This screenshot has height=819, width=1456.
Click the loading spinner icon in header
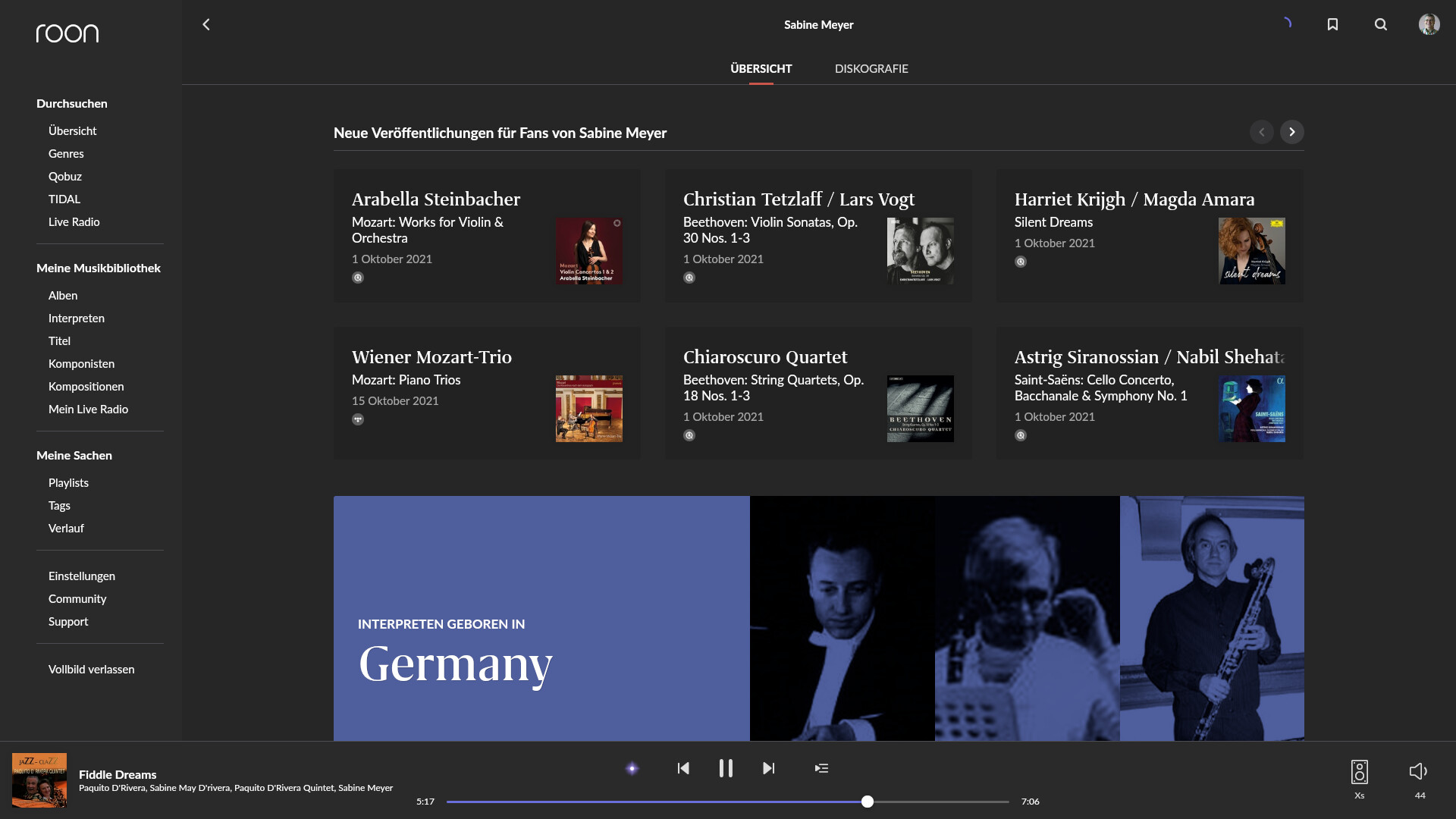click(x=1286, y=24)
